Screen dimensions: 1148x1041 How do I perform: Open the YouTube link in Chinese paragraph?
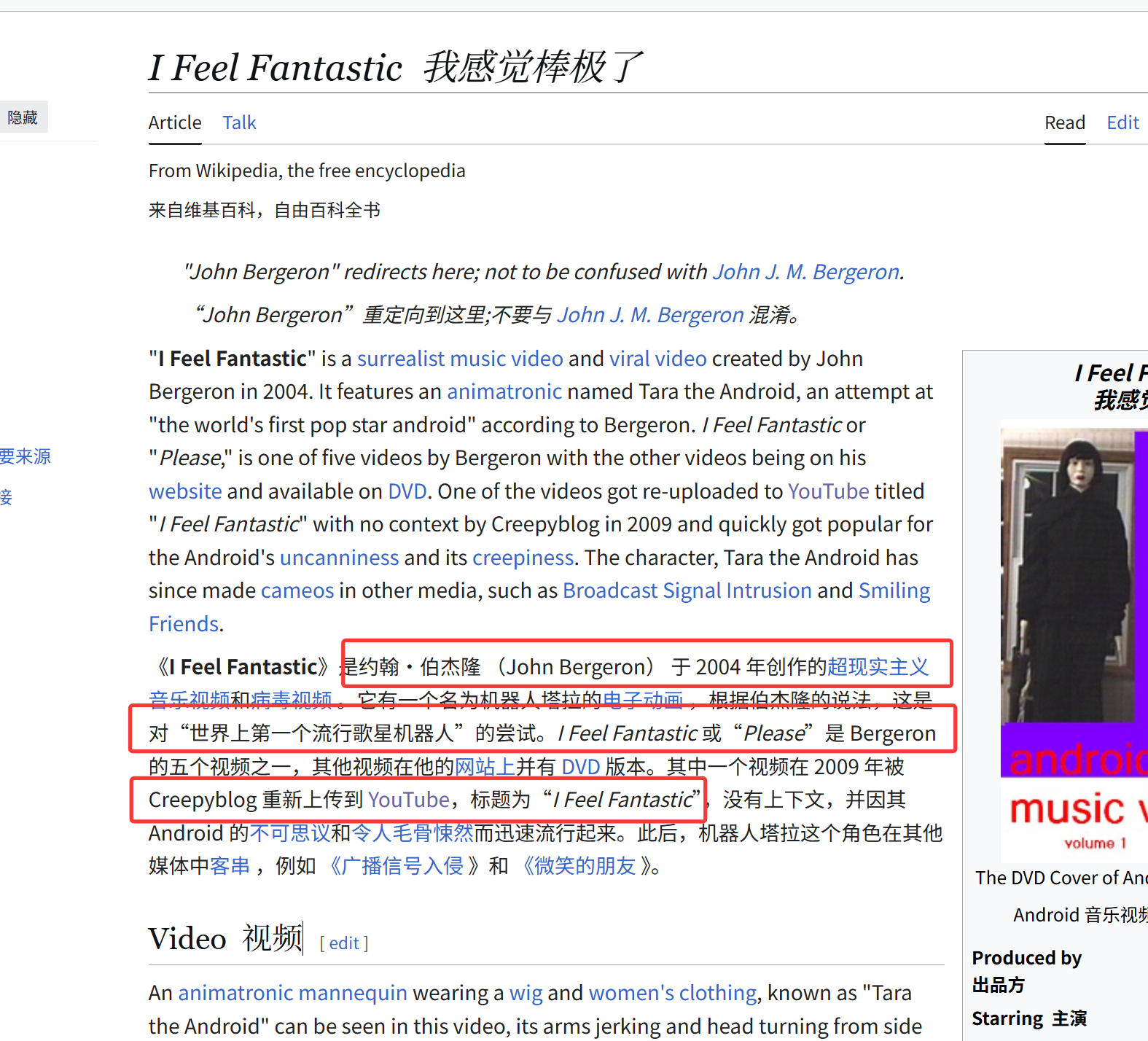click(409, 800)
